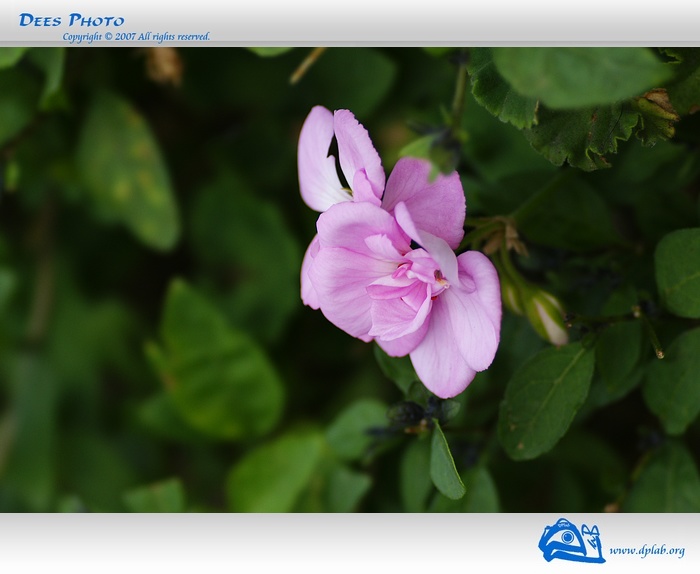Select the flower's upper-left pale petal
Screen dimensions: 700x574
pyautogui.click(x=318, y=160)
